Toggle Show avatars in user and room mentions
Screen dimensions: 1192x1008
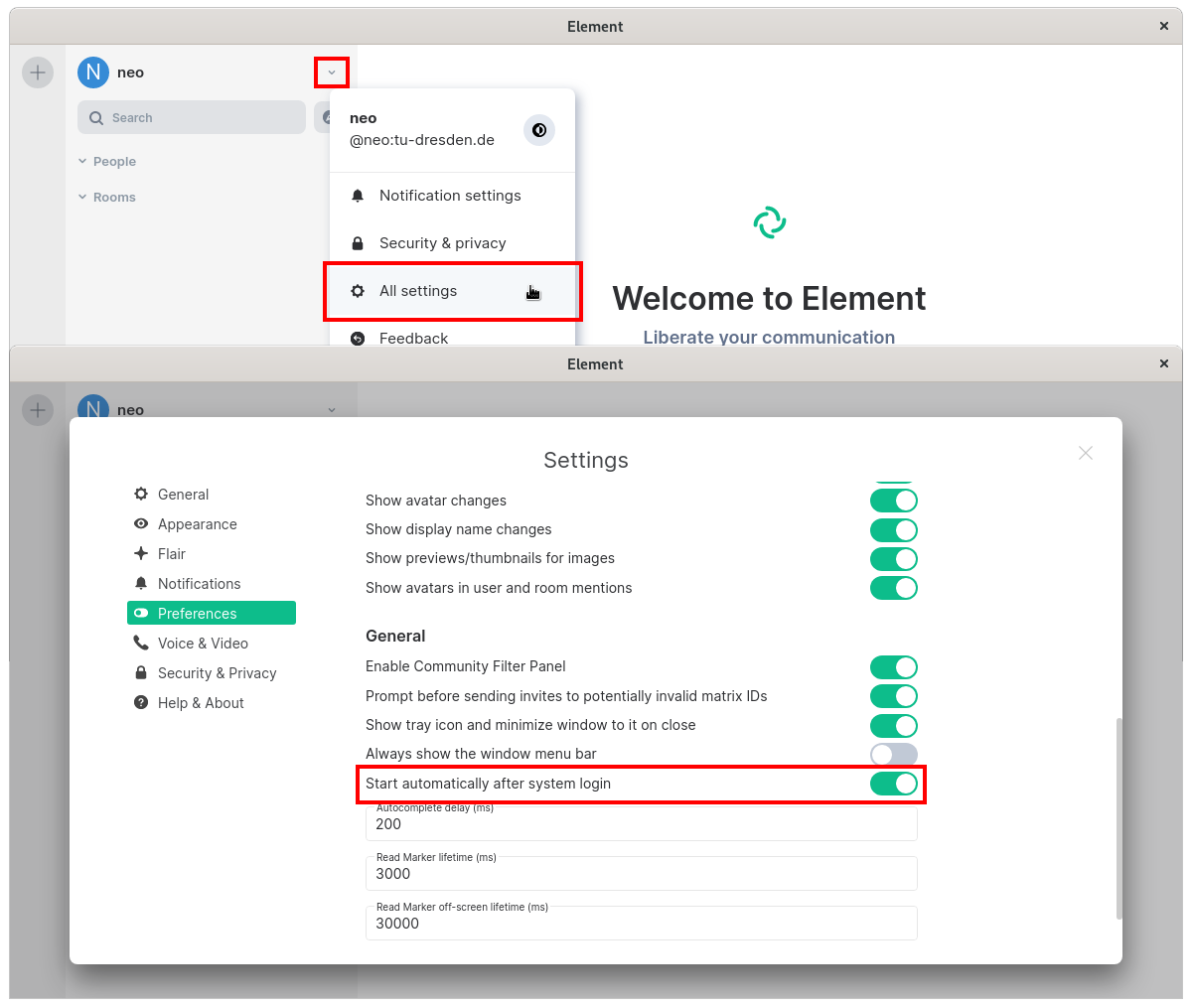tap(894, 588)
